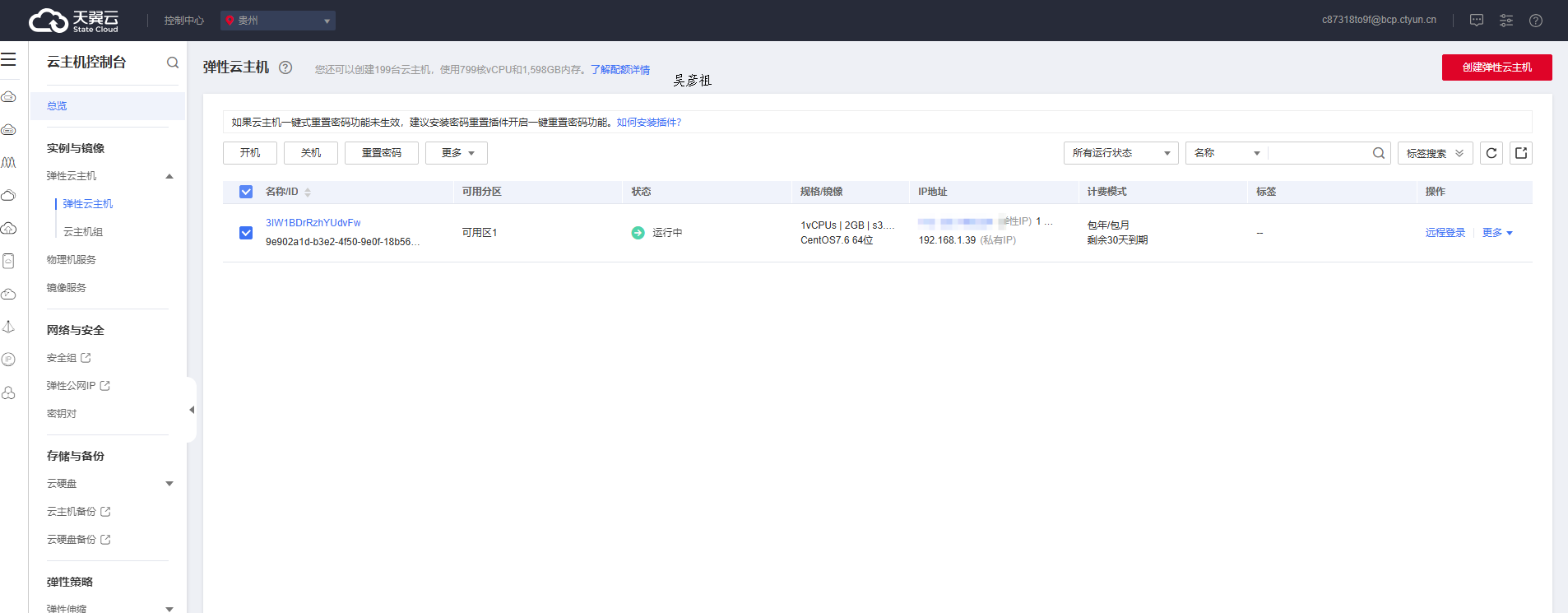Click the private IP 192.168.1.39 text
This screenshot has height=613, width=1568.
[947, 240]
